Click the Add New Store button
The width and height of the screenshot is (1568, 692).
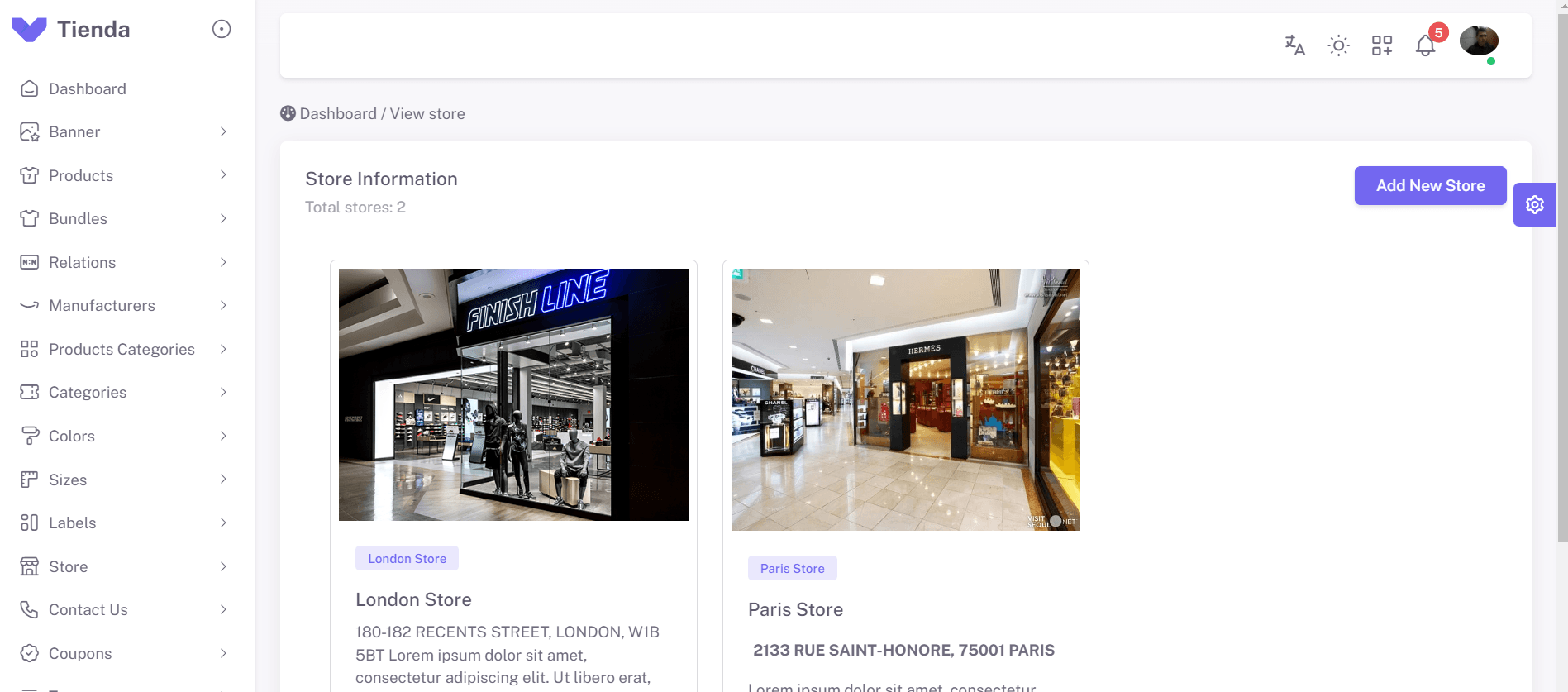(x=1430, y=186)
